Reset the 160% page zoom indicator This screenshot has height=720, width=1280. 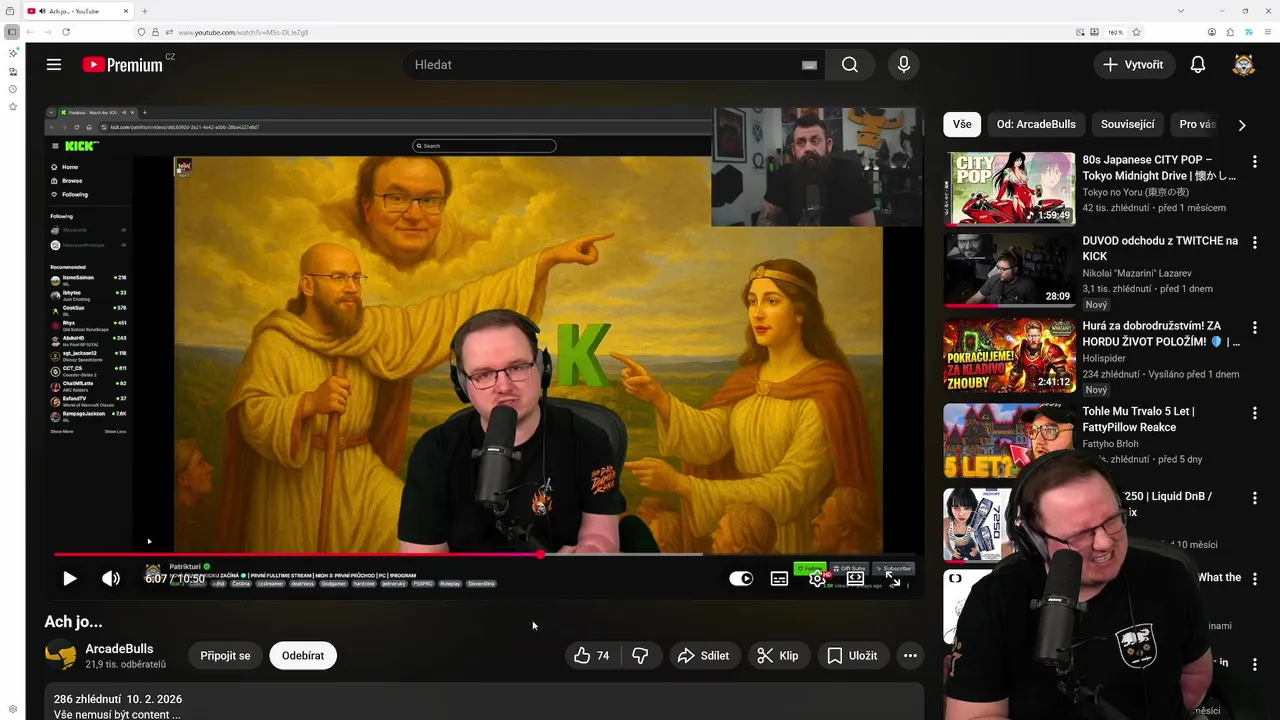tap(1114, 32)
